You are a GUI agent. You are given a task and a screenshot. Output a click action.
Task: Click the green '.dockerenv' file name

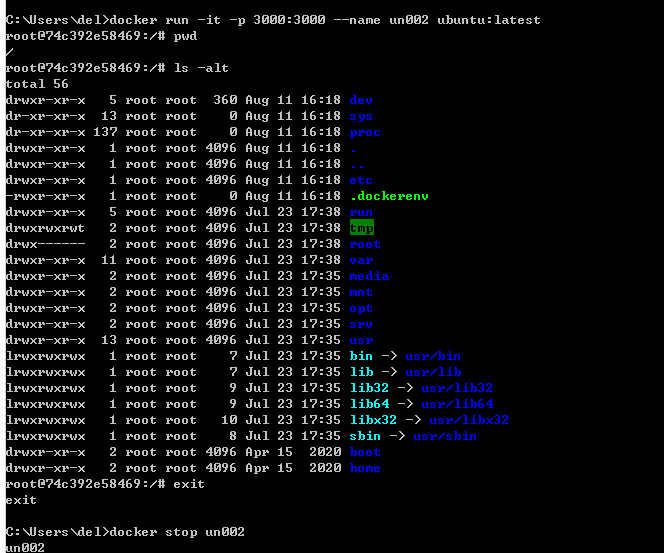pos(389,196)
